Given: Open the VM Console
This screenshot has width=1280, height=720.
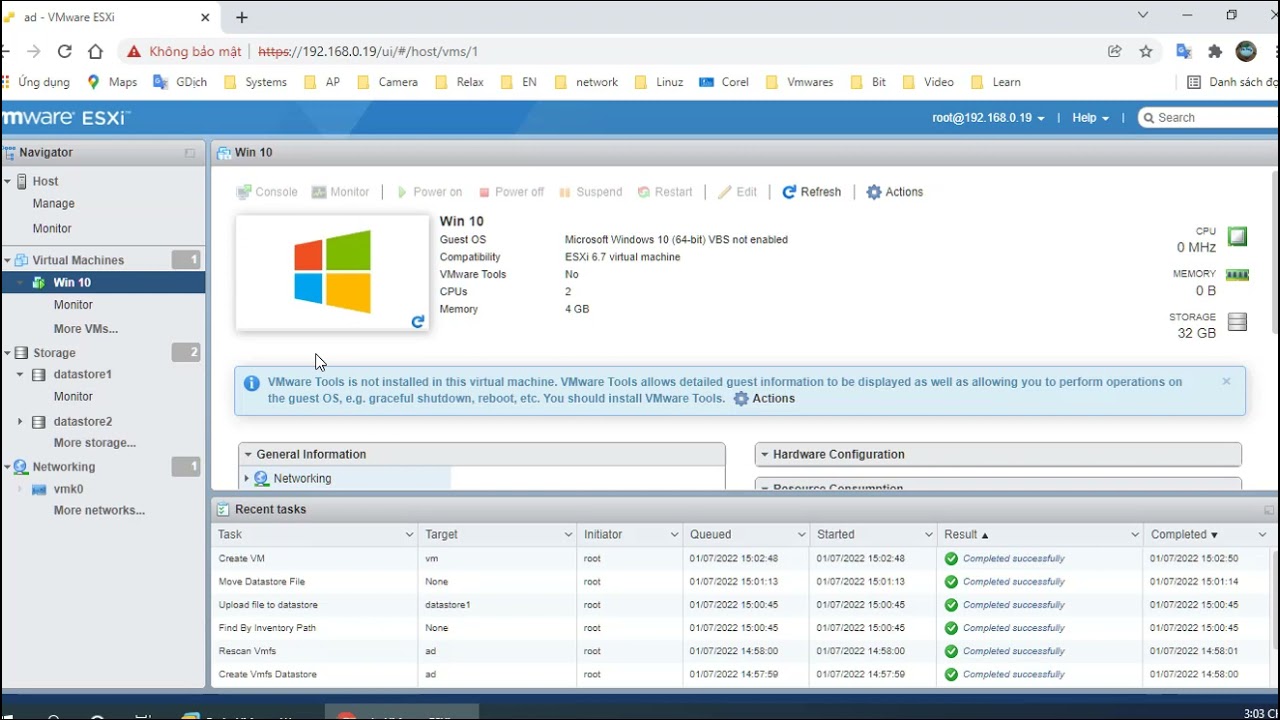Looking at the screenshot, I should (267, 192).
